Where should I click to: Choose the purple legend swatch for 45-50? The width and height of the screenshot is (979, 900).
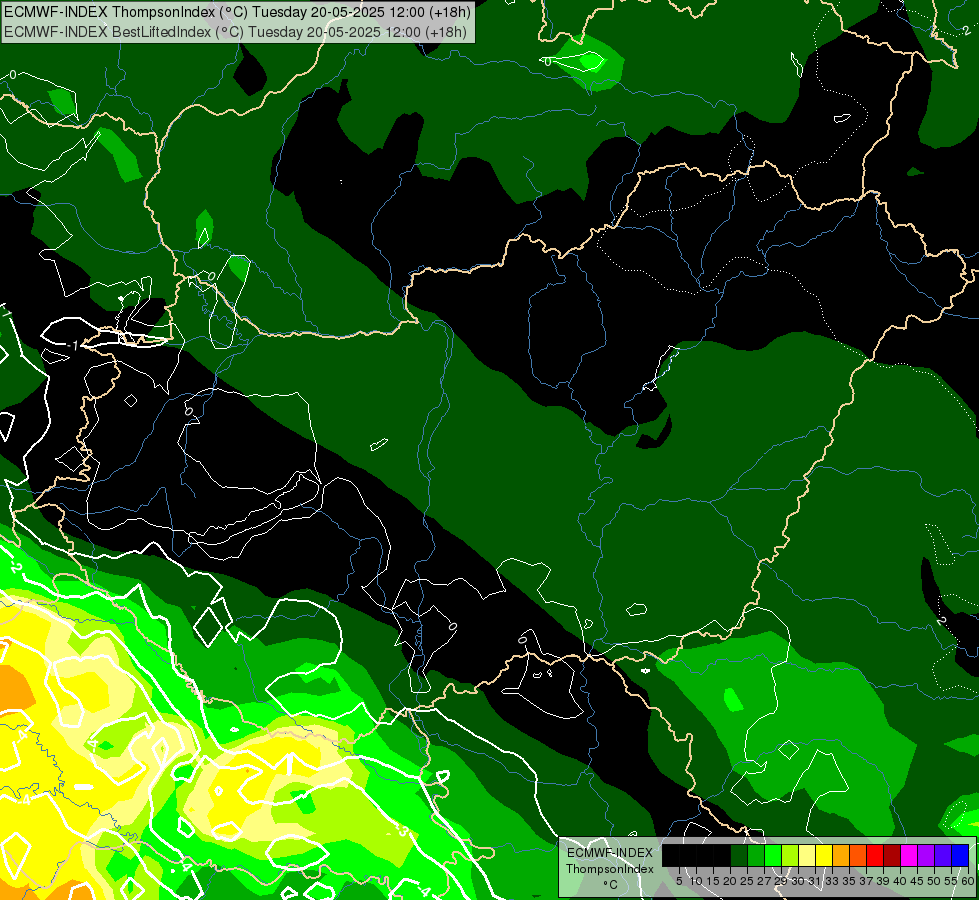coord(926,855)
